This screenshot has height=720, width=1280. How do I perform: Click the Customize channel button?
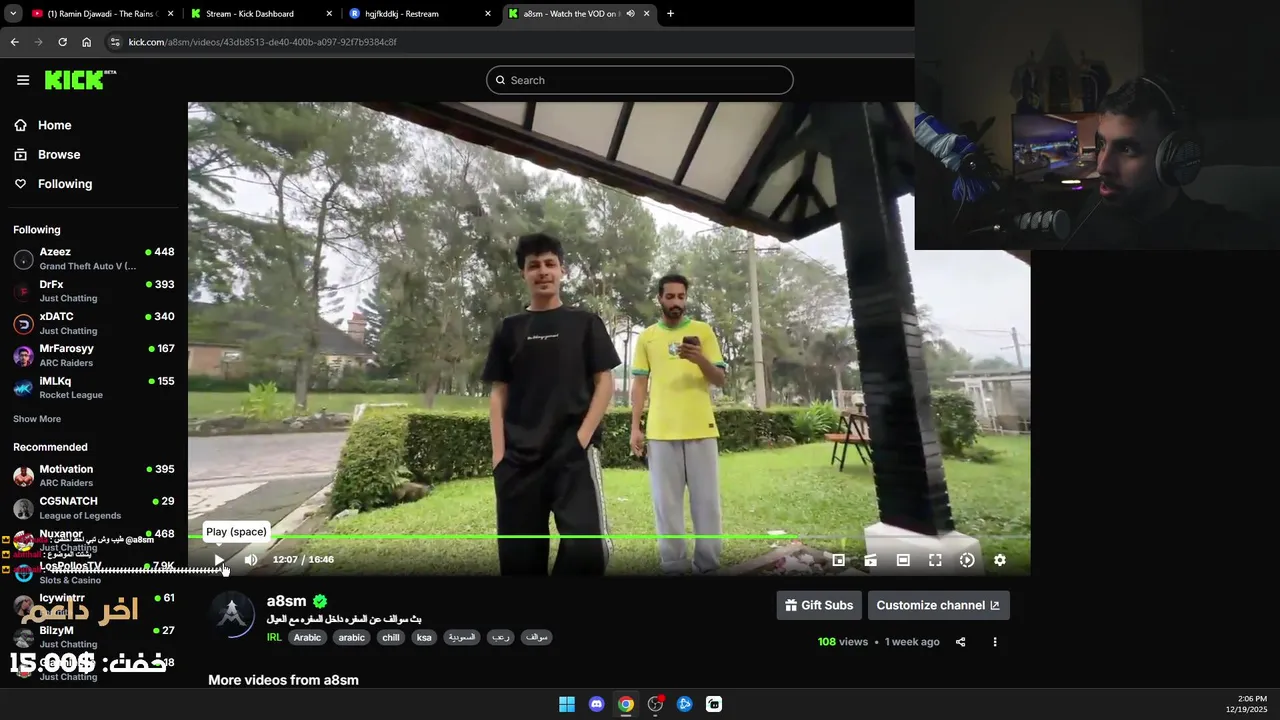pyautogui.click(x=938, y=605)
